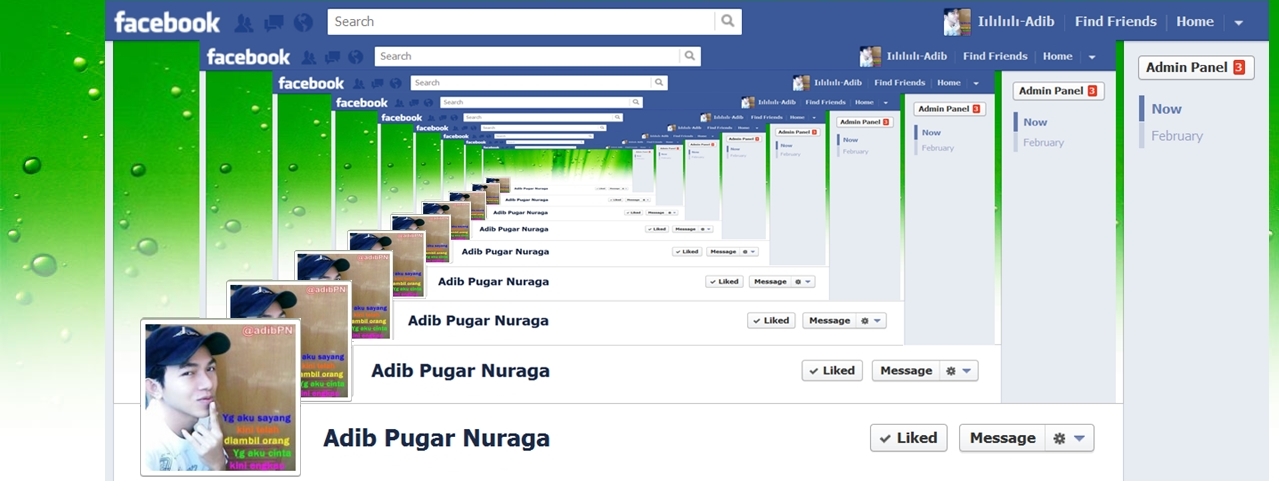1279x496 pixels.
Task: Click user avatar thumbnail in outermost bar
Action: (x=957, y=22)
